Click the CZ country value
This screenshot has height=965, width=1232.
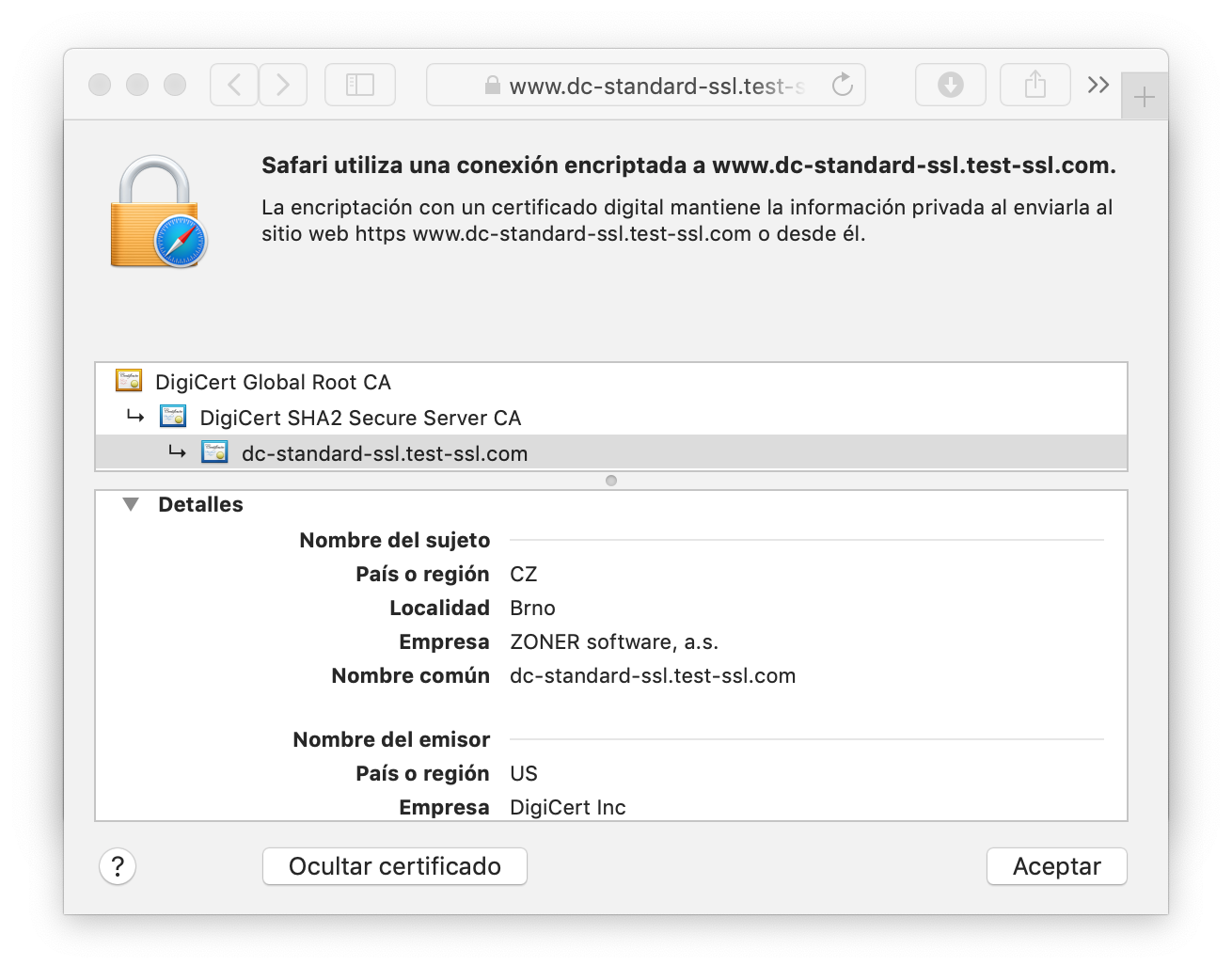(x=524, y=574)
